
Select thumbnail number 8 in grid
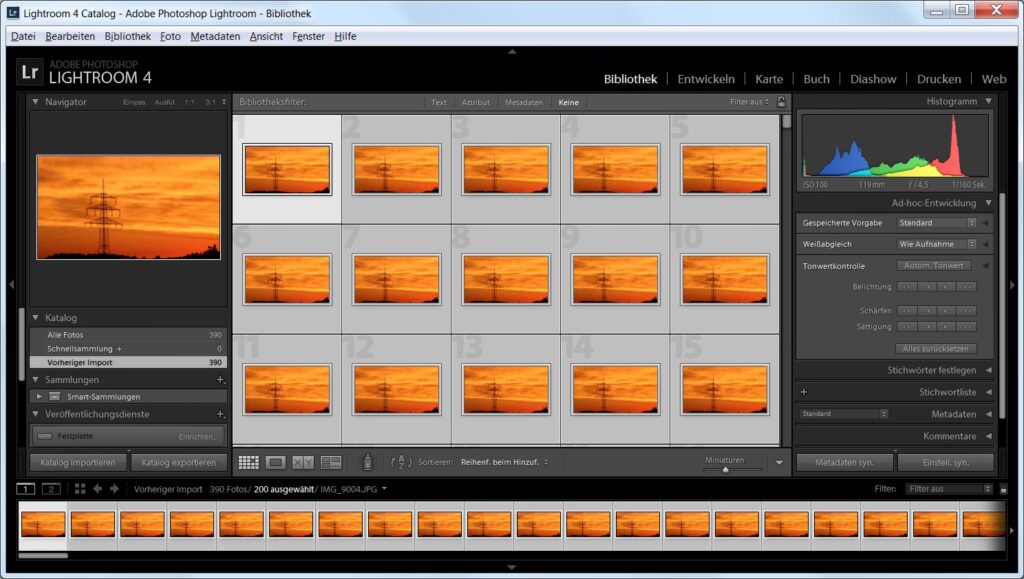(505, 280)
